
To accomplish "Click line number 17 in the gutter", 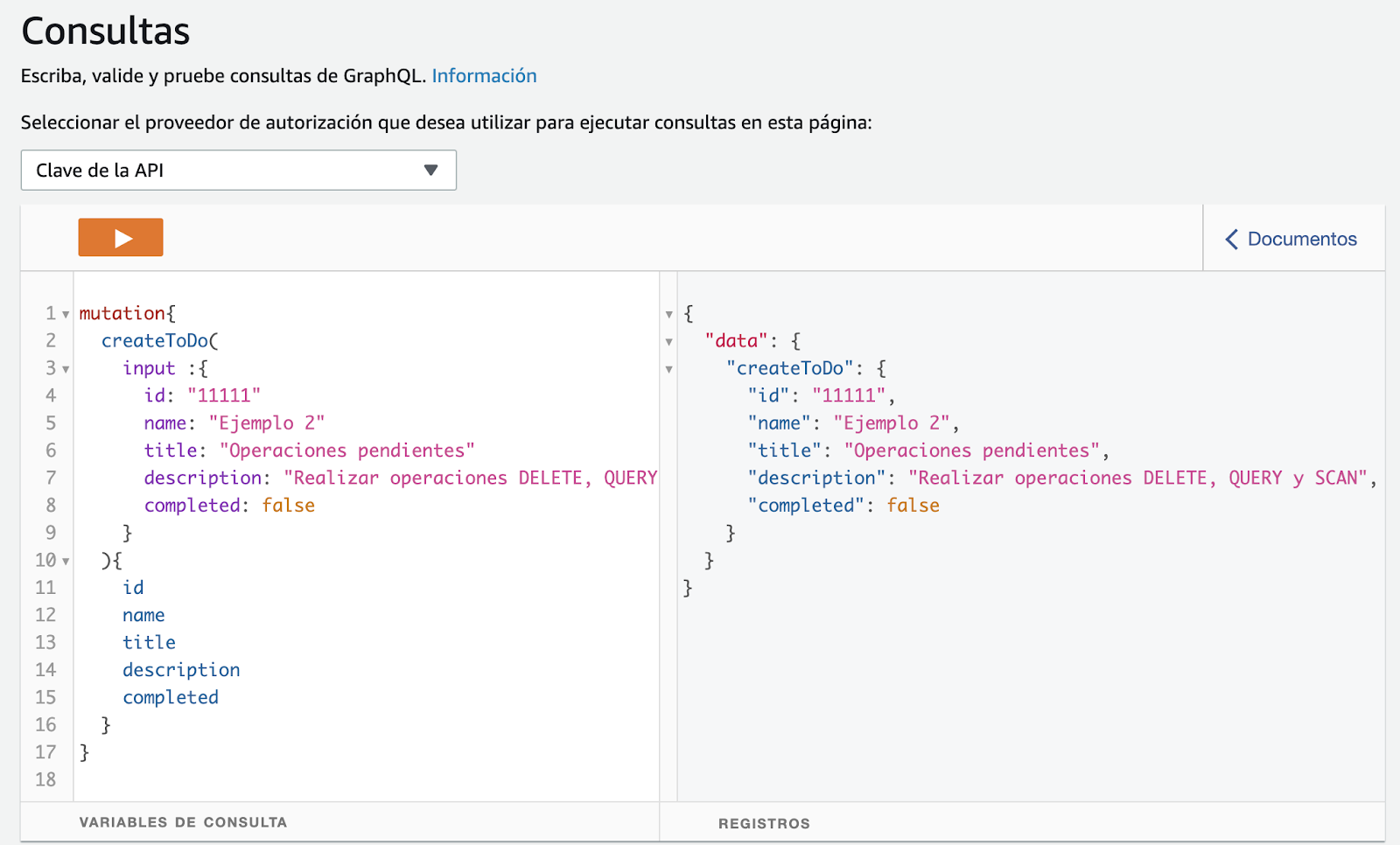I will pyautogui.click(x=45, y=752).
